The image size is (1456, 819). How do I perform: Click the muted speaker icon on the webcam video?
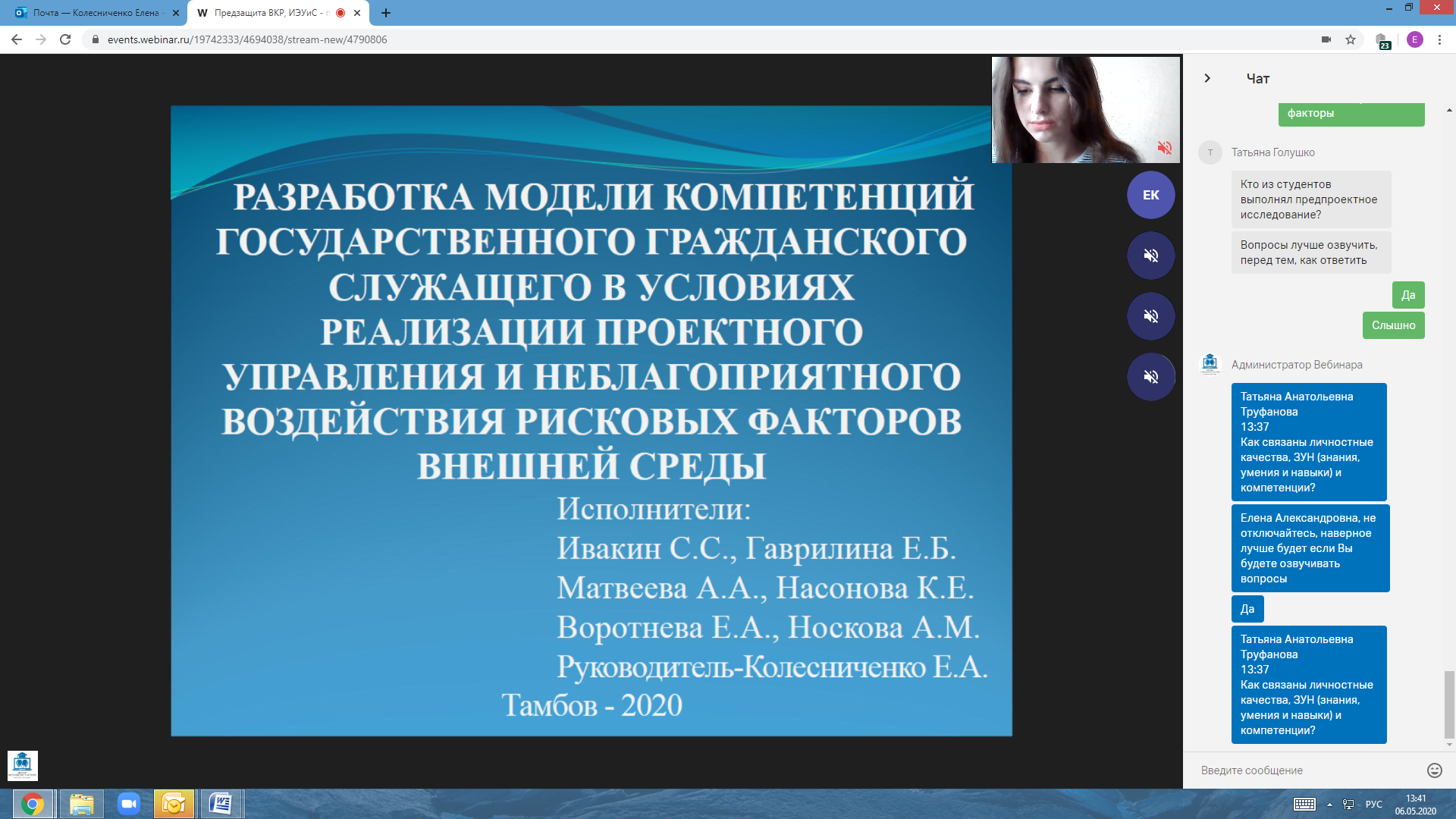[x=1165, y=148]
